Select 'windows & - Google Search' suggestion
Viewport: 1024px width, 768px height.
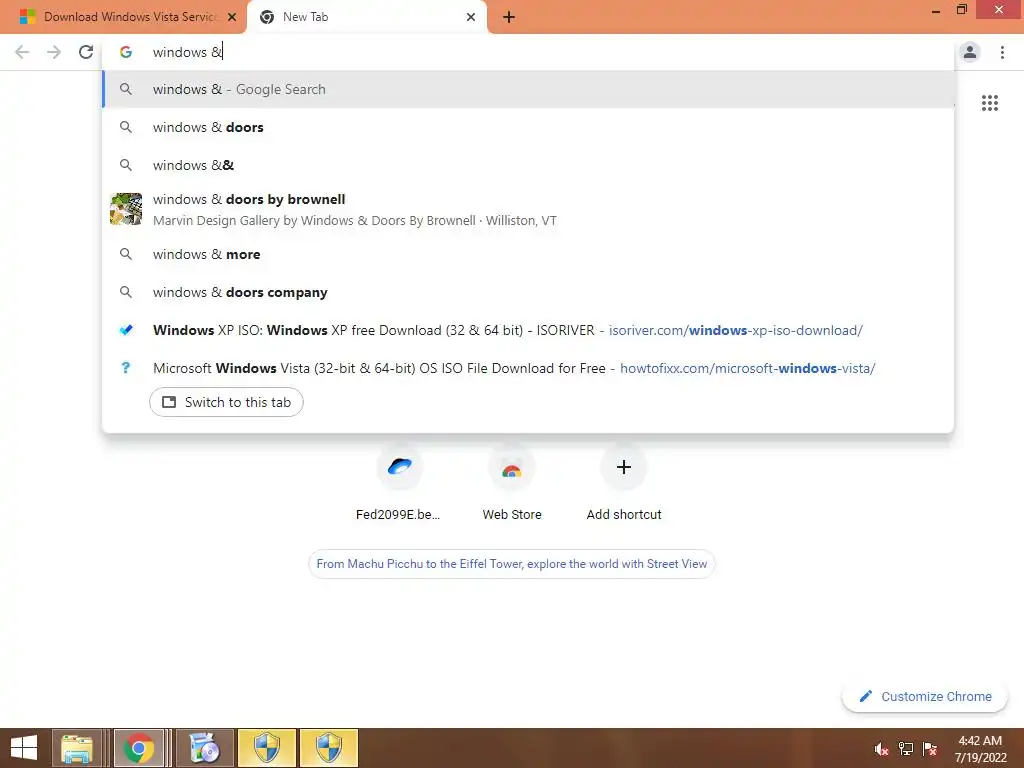(x=528, y=89)
